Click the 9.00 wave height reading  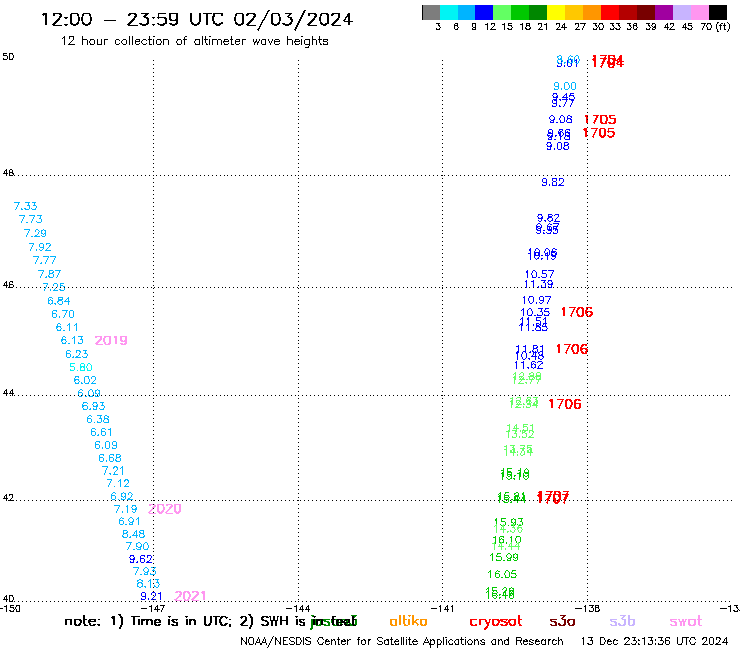tap(565, 86)
